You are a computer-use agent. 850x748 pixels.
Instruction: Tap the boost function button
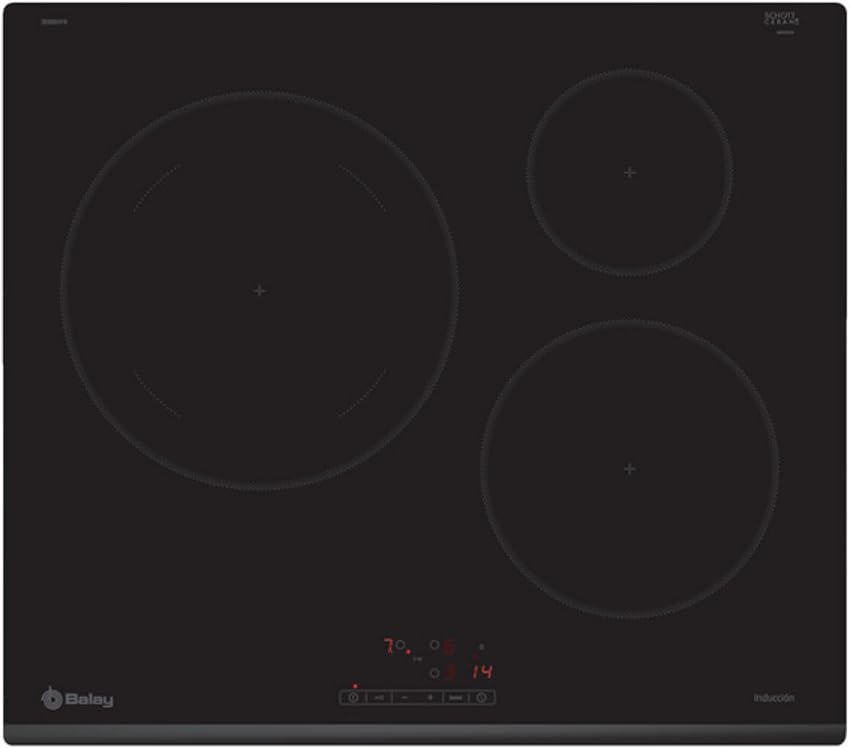pos(455,697)
